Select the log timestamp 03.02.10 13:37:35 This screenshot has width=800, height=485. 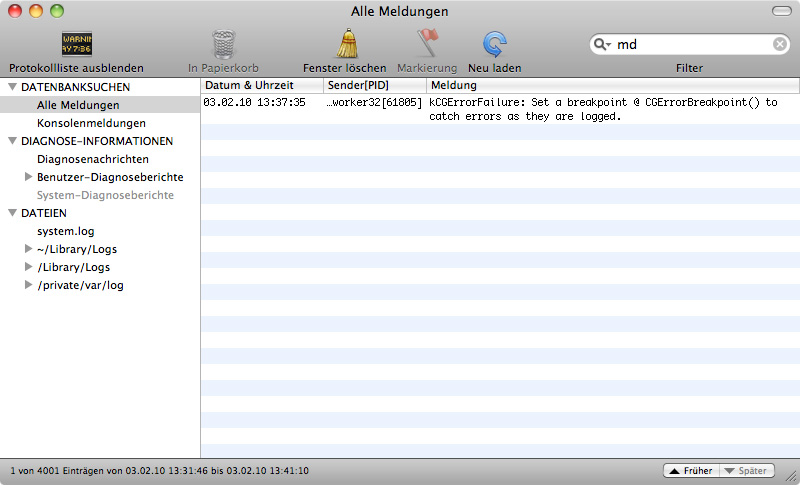point(254,103)
